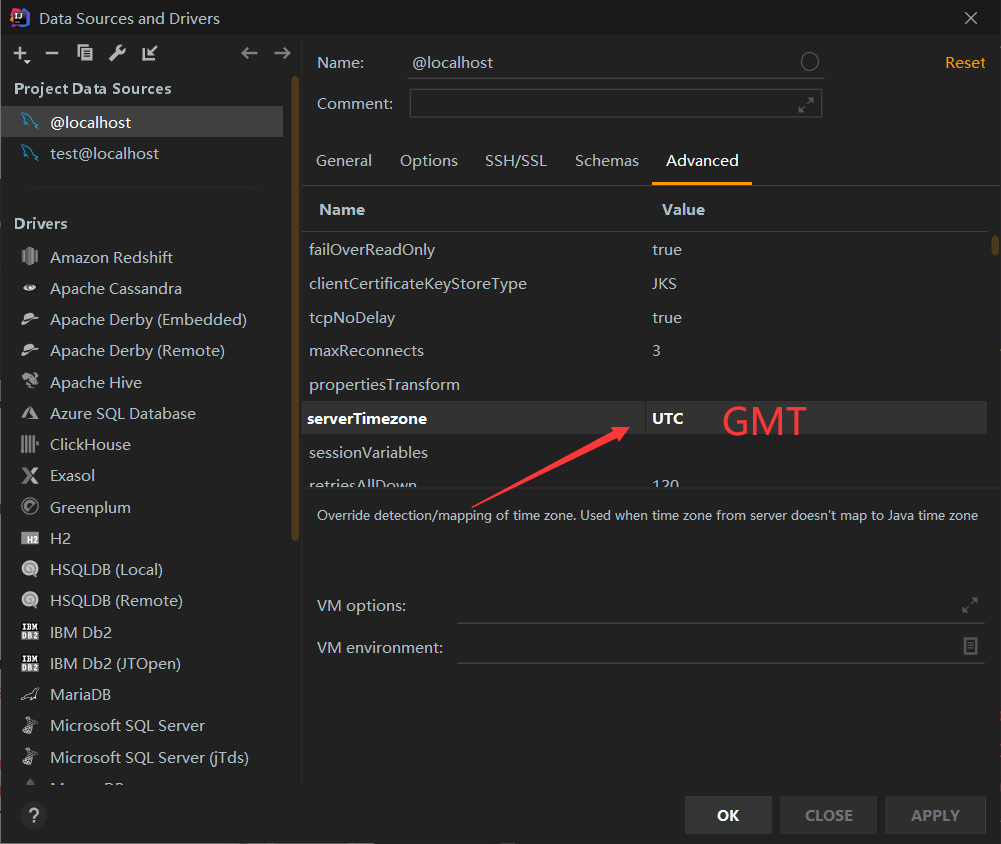Click the Remove data source minus icon
1001x844 pixels.
(x=52, y=53)
